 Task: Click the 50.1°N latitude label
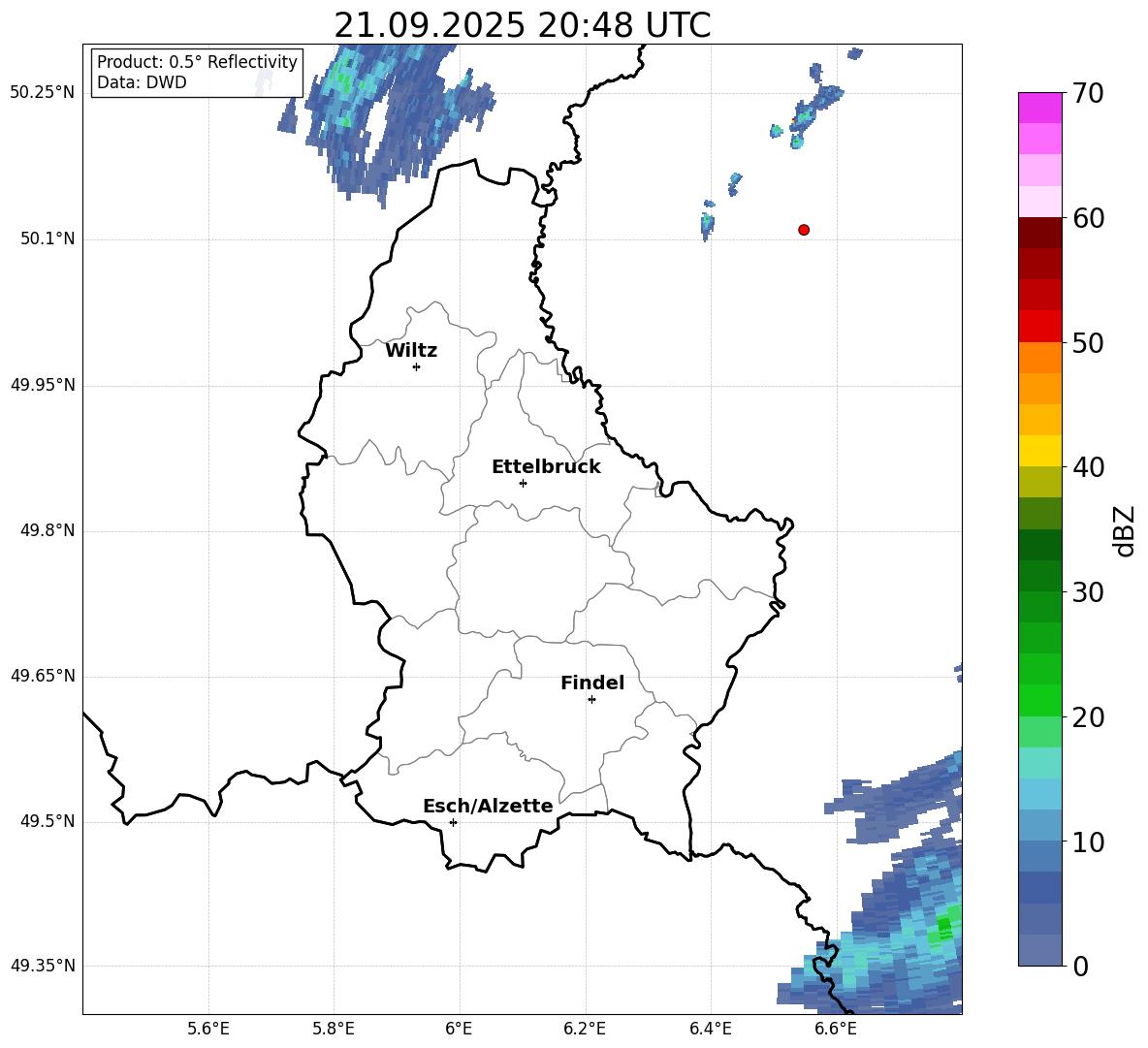48,238
